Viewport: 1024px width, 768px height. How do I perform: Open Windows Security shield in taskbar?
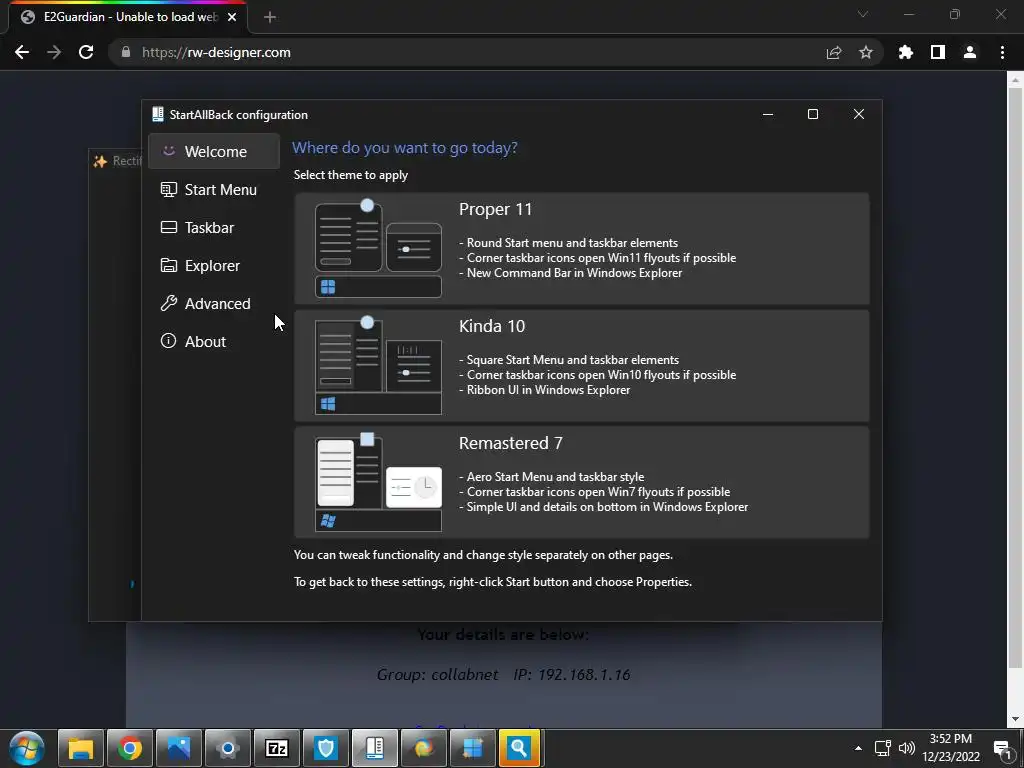click(326, 748)
